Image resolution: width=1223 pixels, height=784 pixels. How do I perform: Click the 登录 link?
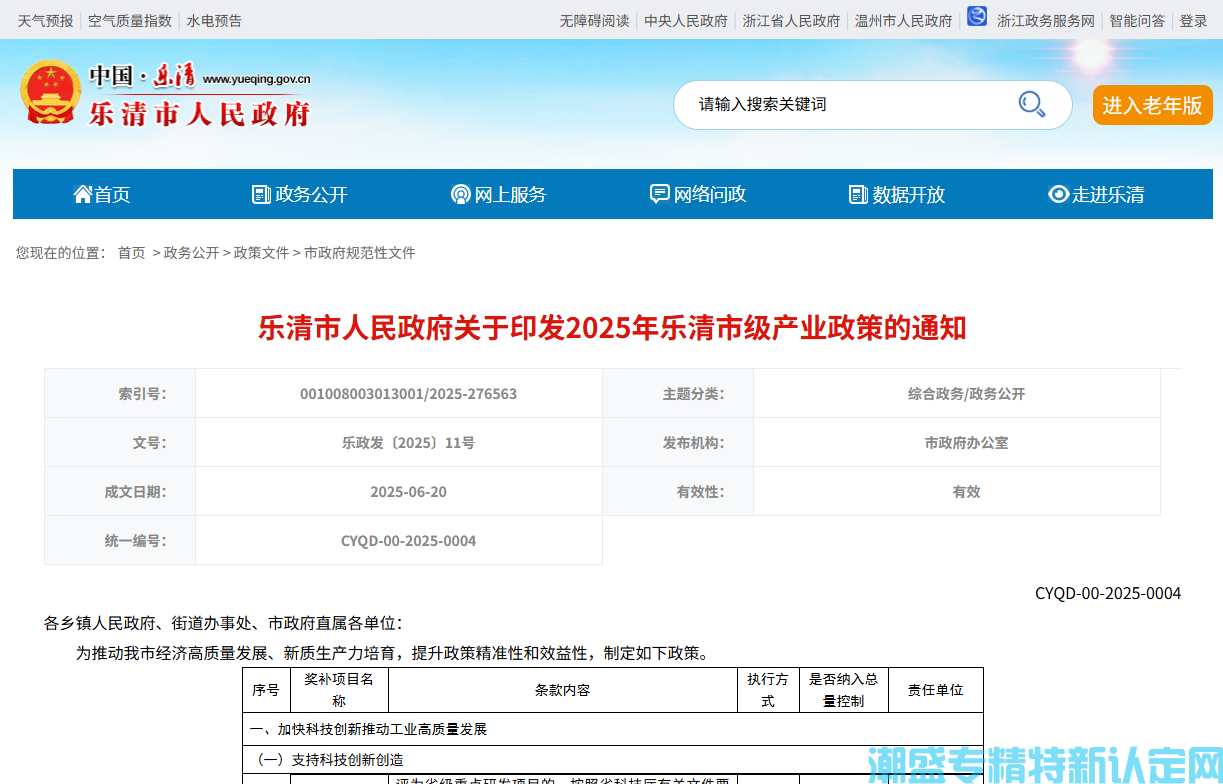tap(1193, 20)
